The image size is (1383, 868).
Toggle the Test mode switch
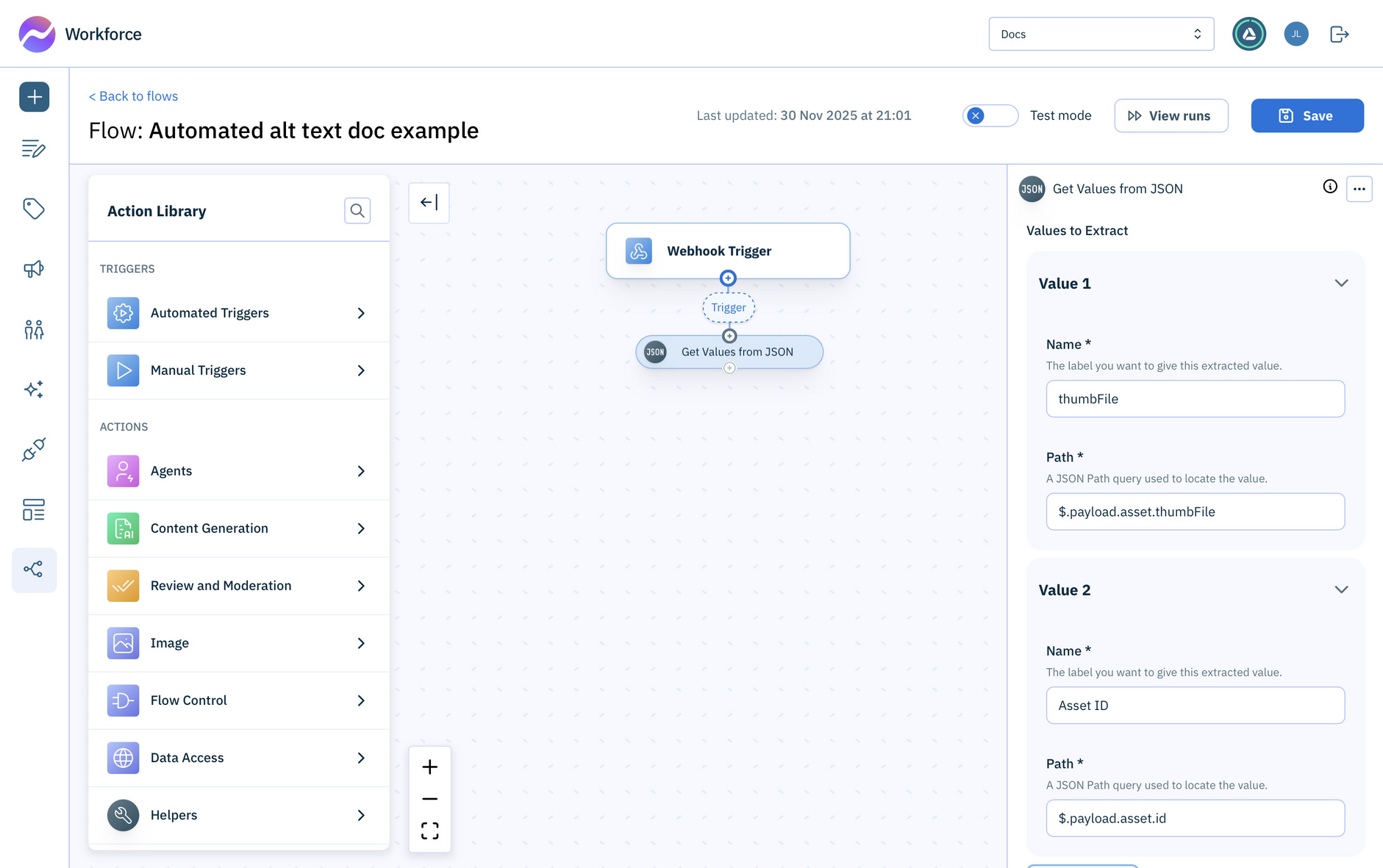click(x=990, y=115)
